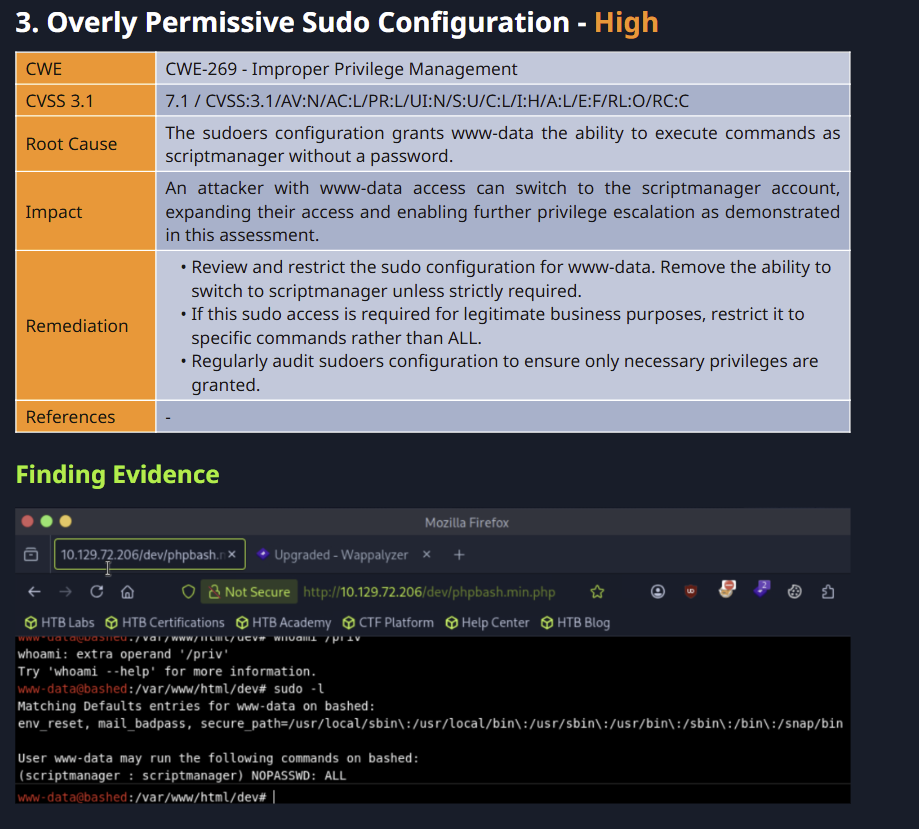Click the Not Secure site info badge

249,592
